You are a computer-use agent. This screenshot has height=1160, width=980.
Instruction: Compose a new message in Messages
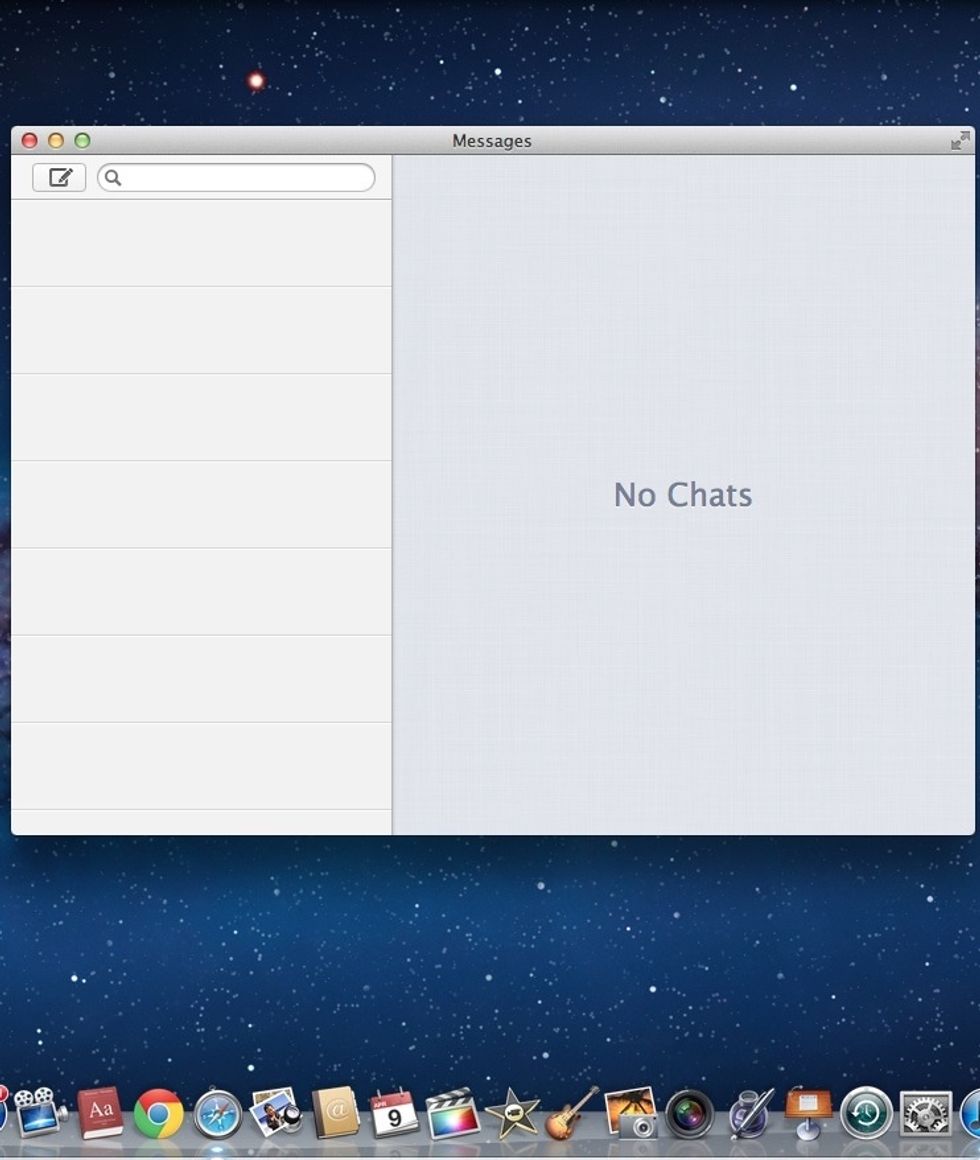59,177
